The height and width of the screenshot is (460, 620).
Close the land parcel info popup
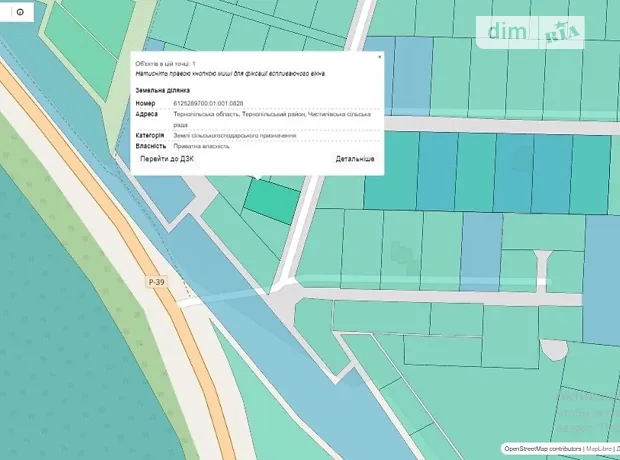tap(379, 57)
